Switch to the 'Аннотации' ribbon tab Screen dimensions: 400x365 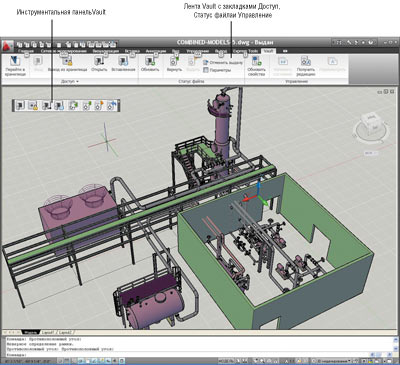click(x=156, y=51)
